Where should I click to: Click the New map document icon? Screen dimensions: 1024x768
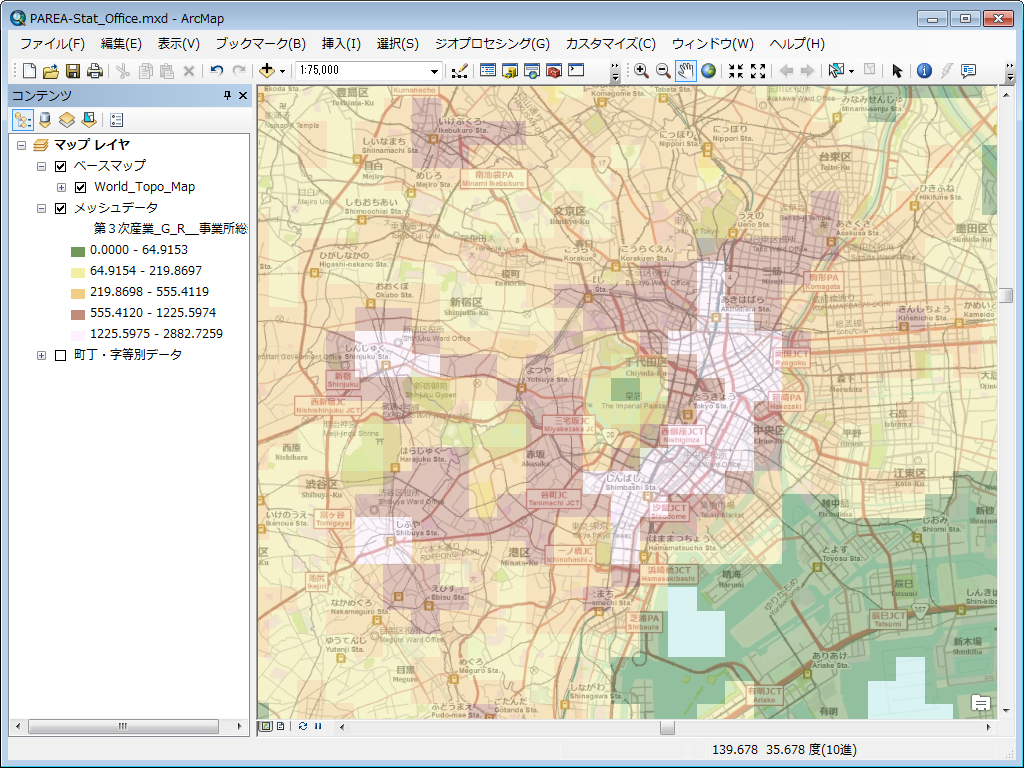pos(29,71)
